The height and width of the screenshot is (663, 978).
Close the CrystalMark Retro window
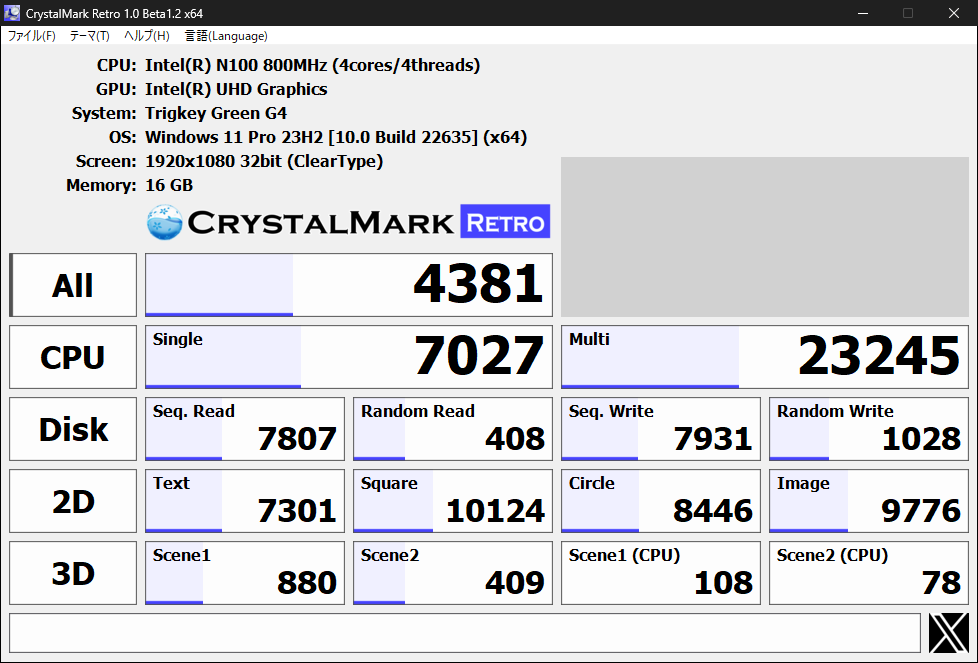[954, 13]
